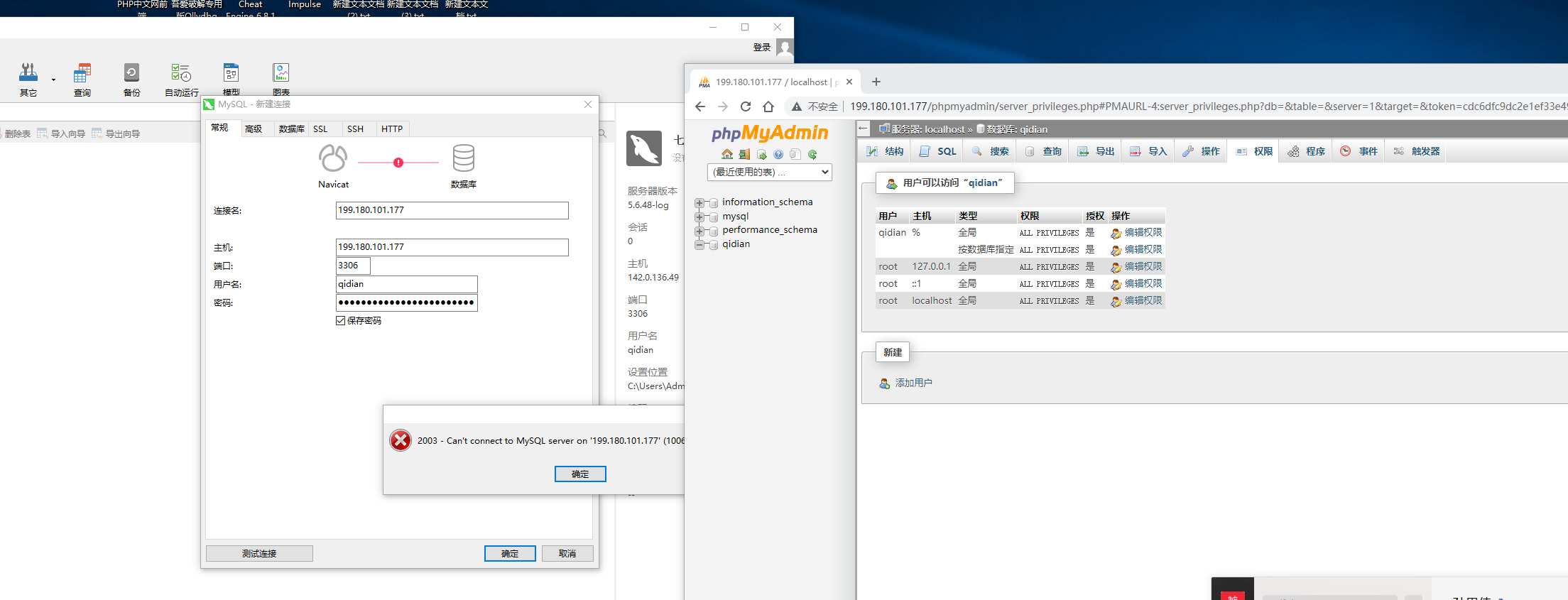Collapse phpMyAdmin navigation panel arrow
Image resolution: width=1568 pixels, height=600 pixels.
click(864, 129)
